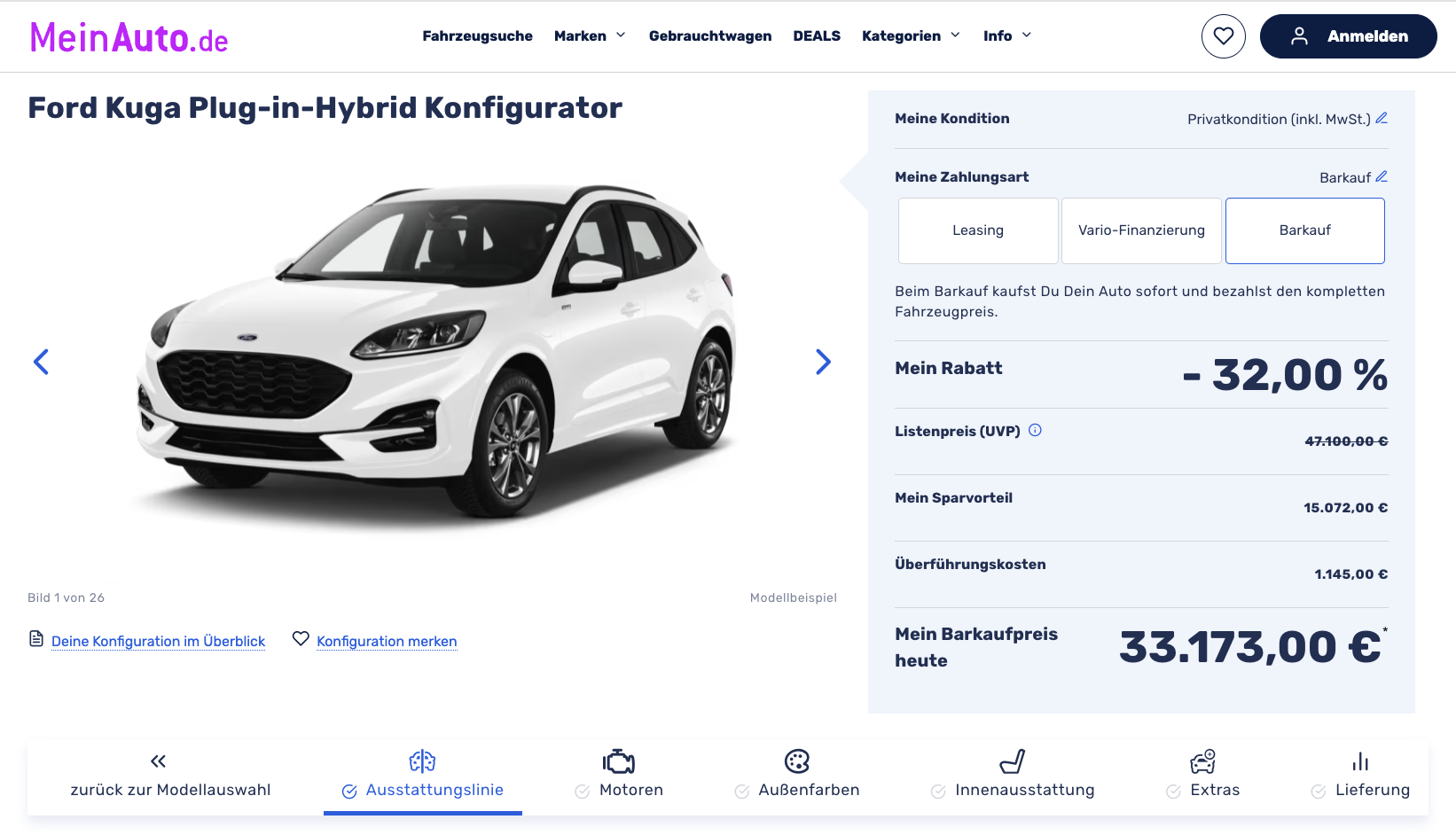Click the Listenpreis info icon
This screenshot has height=835, width=1456.
click(x=1035, y=431)
